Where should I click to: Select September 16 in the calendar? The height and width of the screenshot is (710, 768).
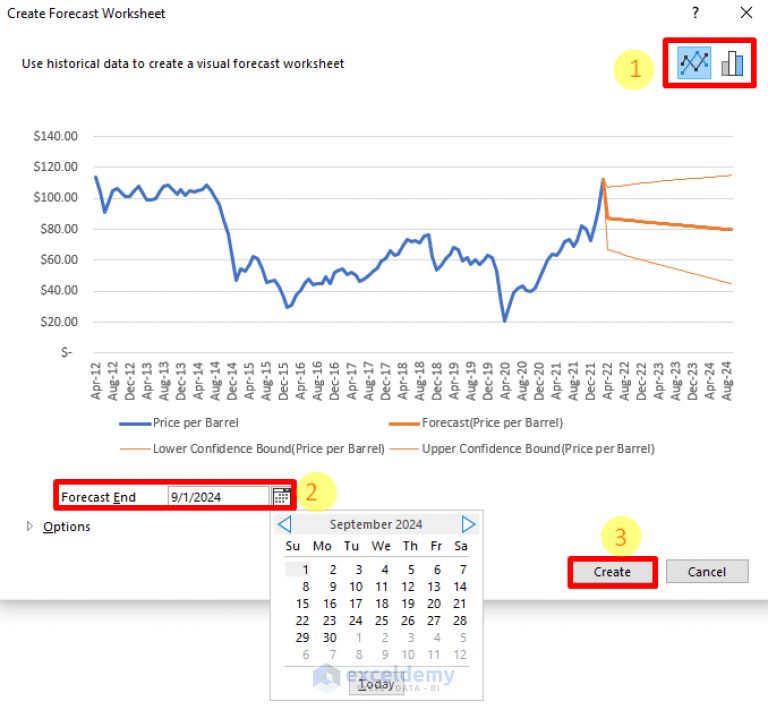point(329,604)
